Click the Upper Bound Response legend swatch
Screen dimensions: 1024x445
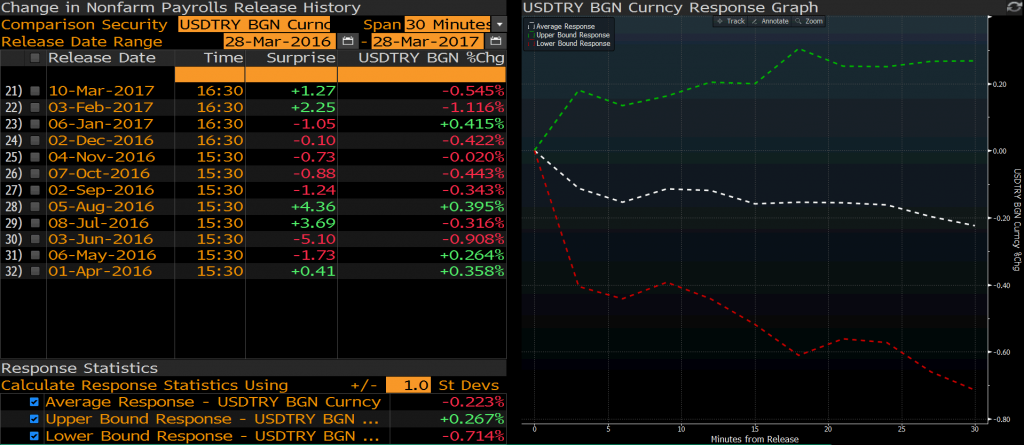531,35
